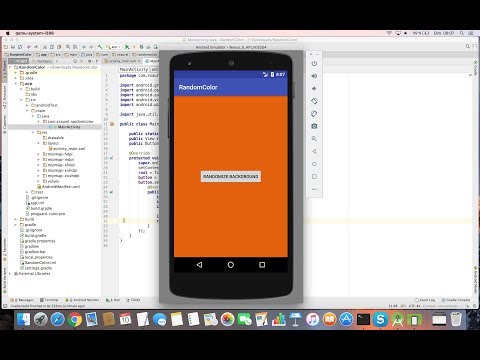Click the Find magnifier toolbar icon
The height and width of the screenshot is (360, 480).
pos(68,47)
